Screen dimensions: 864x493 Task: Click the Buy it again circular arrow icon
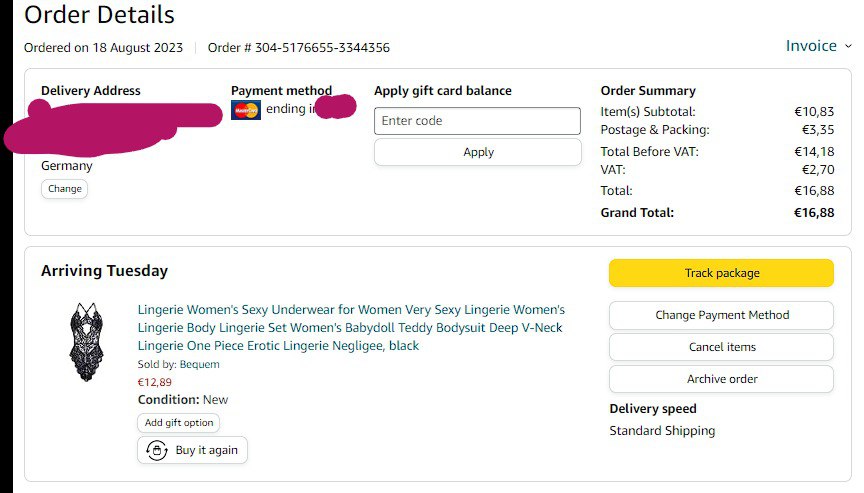156,450
